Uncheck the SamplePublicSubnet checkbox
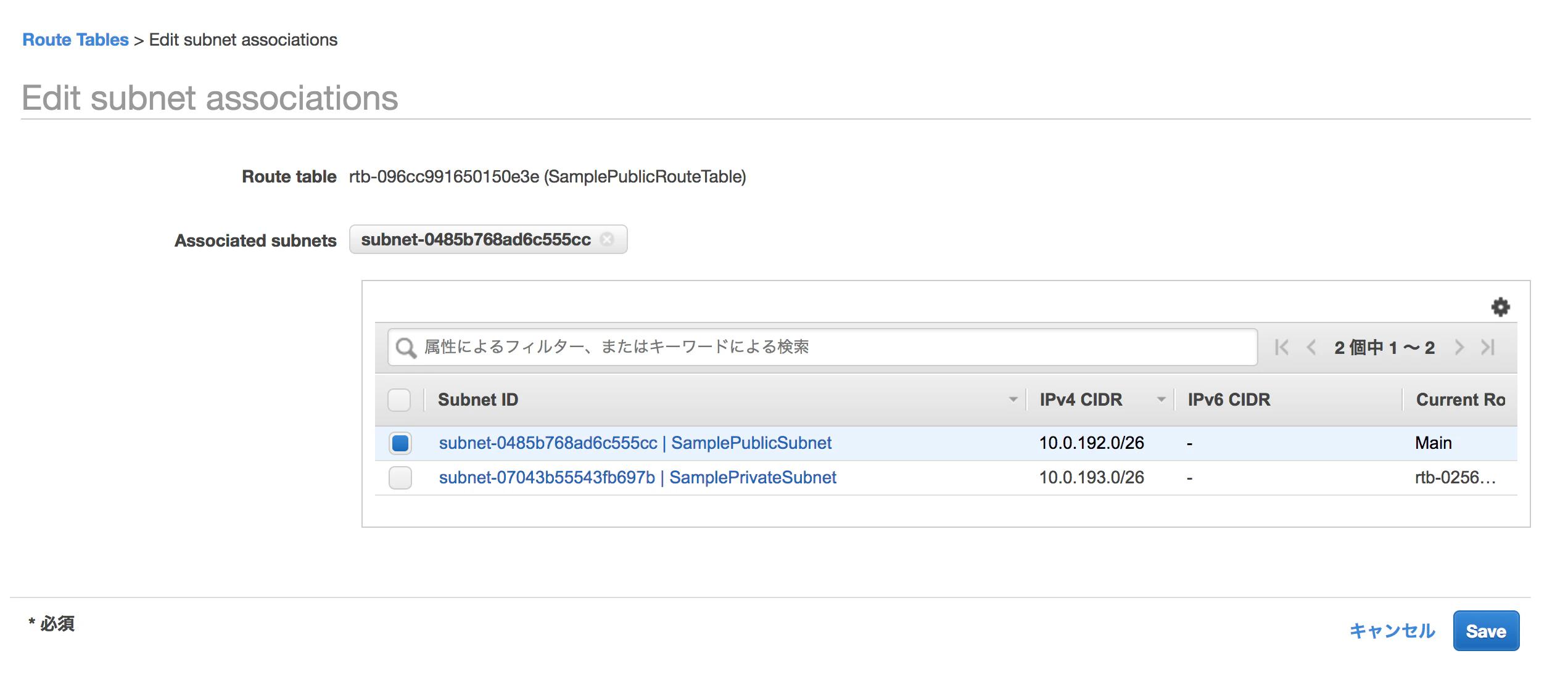Viewport: 1568px width, 693px height. click(x=399, y=443)
